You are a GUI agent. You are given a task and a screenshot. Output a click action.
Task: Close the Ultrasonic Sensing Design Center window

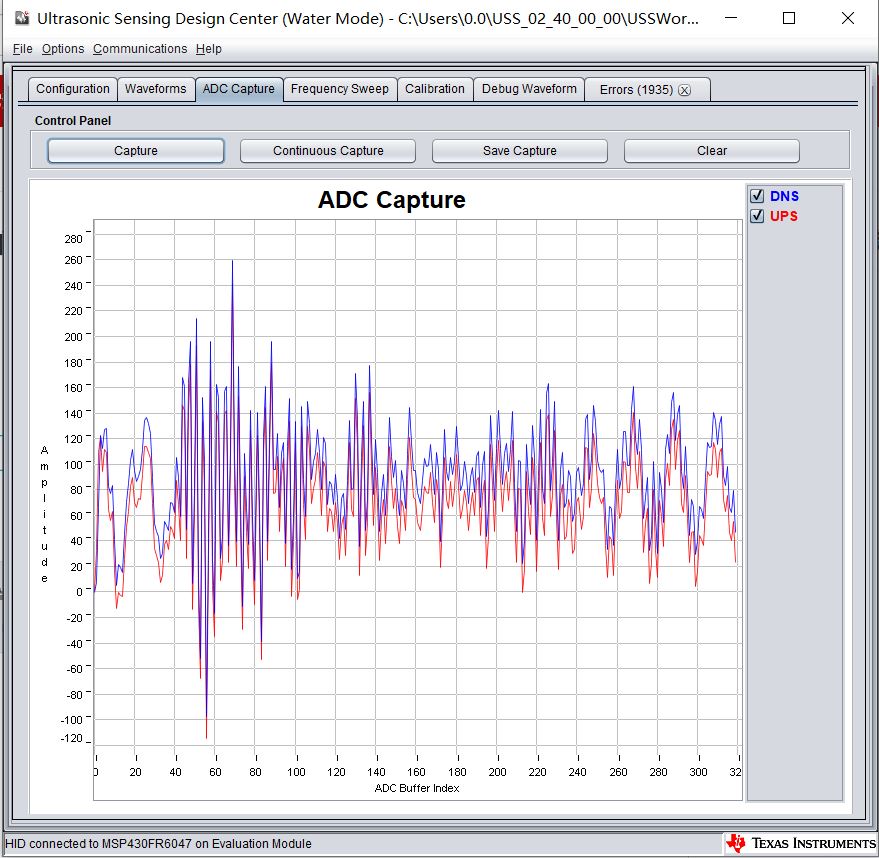click(848, 18)
